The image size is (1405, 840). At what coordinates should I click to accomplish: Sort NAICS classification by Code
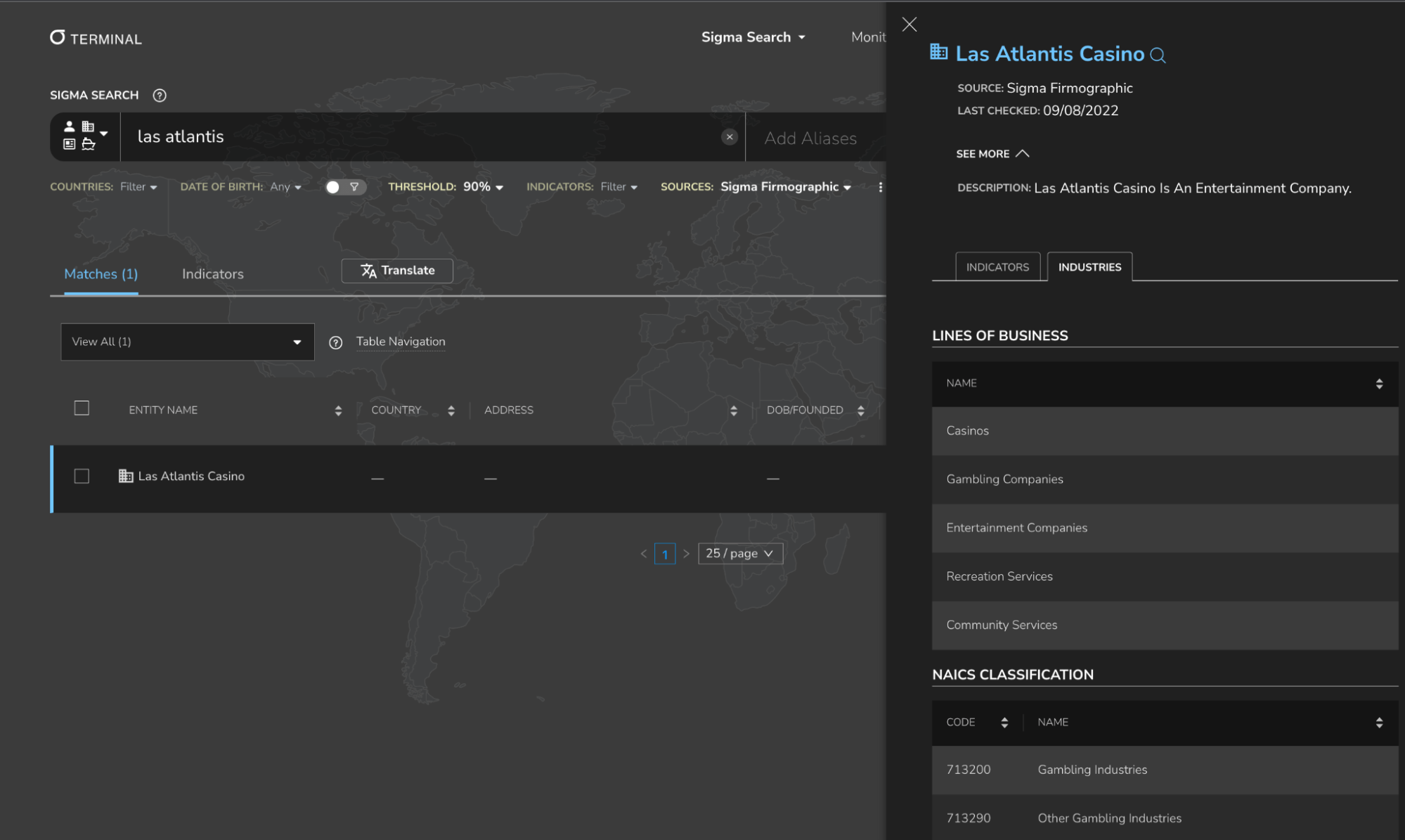click(1004, 723)
